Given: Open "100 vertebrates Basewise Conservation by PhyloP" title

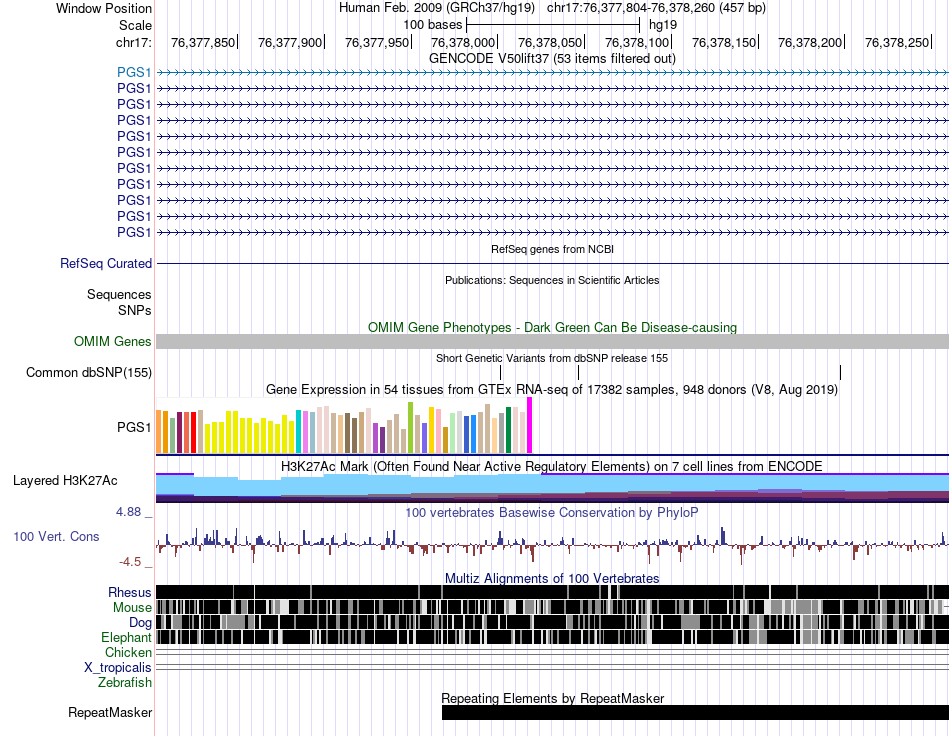Looking at the screenshot, I should point(552,512).
